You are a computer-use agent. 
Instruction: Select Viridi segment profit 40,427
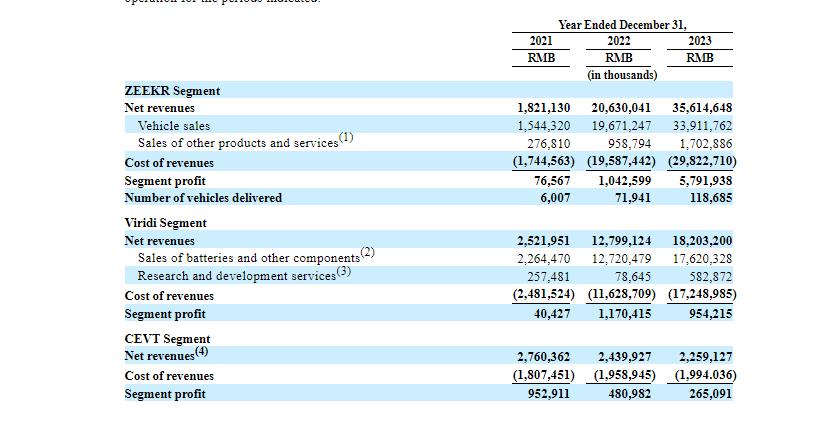click(x=552, y=314)
